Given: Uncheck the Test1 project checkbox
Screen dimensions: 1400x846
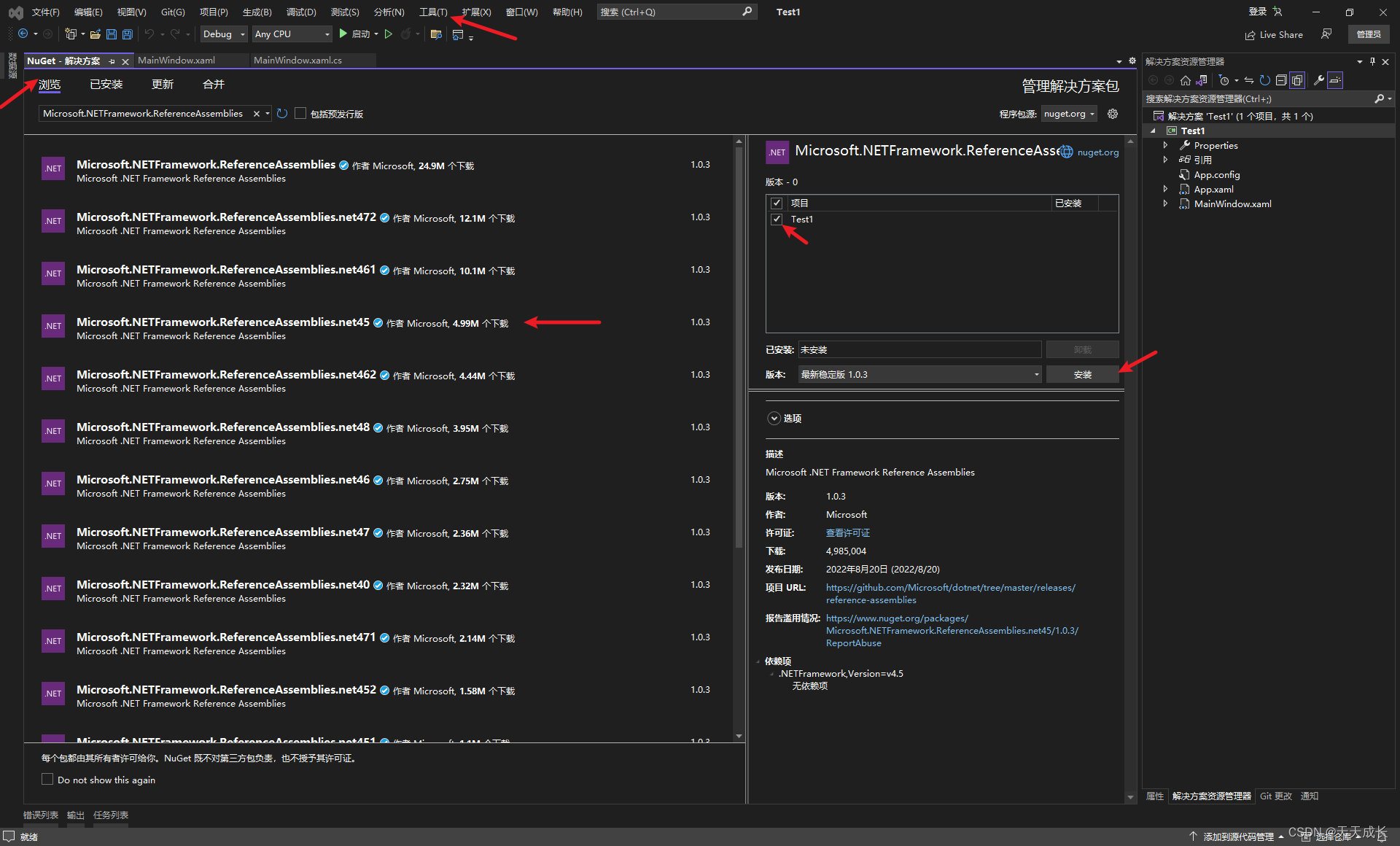Looking at the screenshot, I should 777,219.
